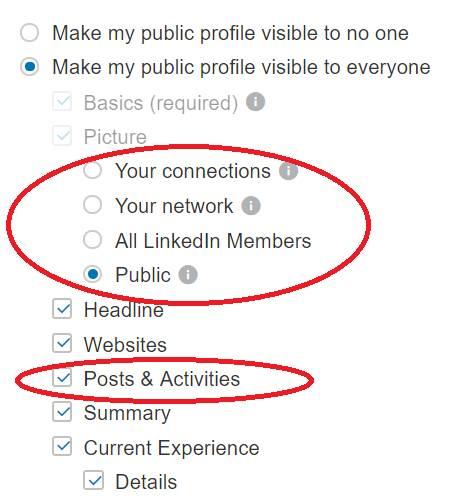Screen dimensions: 455x497
Task: Choose Your connections radio button
Action: pos(92,170)
